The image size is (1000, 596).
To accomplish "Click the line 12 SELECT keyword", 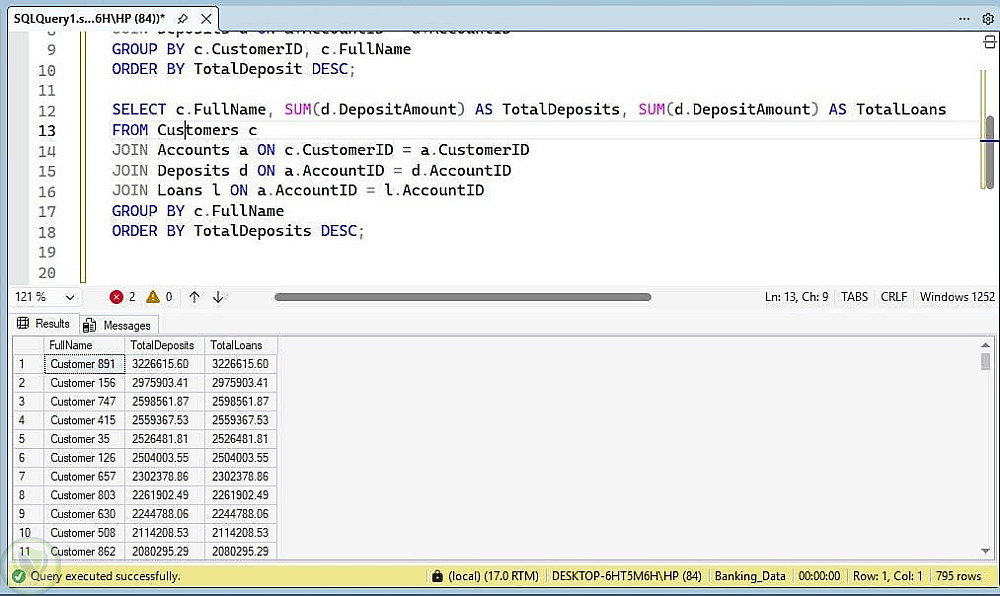I will coord(139,110).
